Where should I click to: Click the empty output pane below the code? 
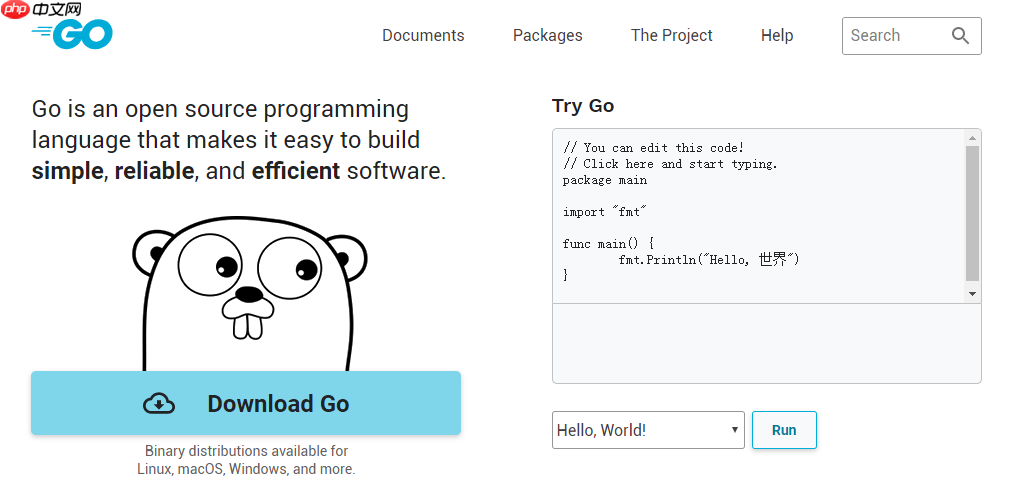tap(766, 343)
